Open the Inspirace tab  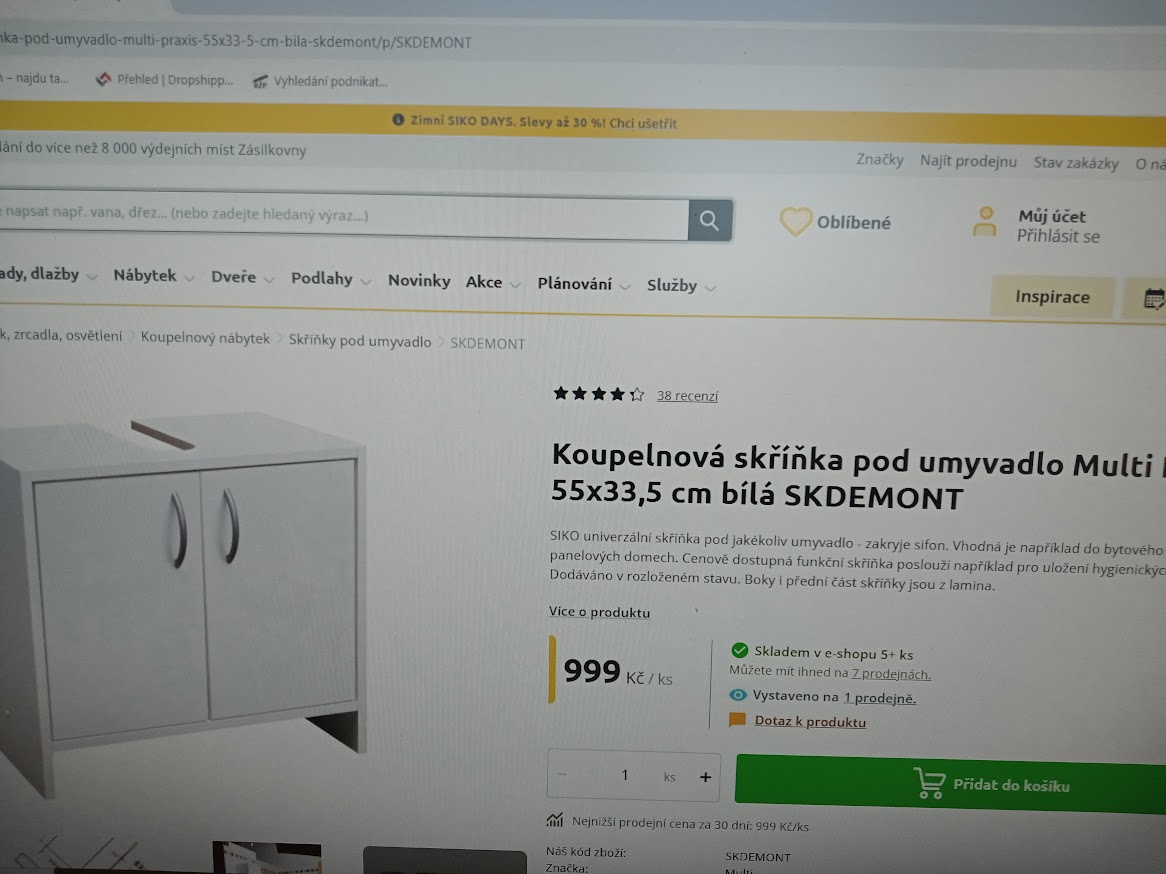pos(1052,297)
